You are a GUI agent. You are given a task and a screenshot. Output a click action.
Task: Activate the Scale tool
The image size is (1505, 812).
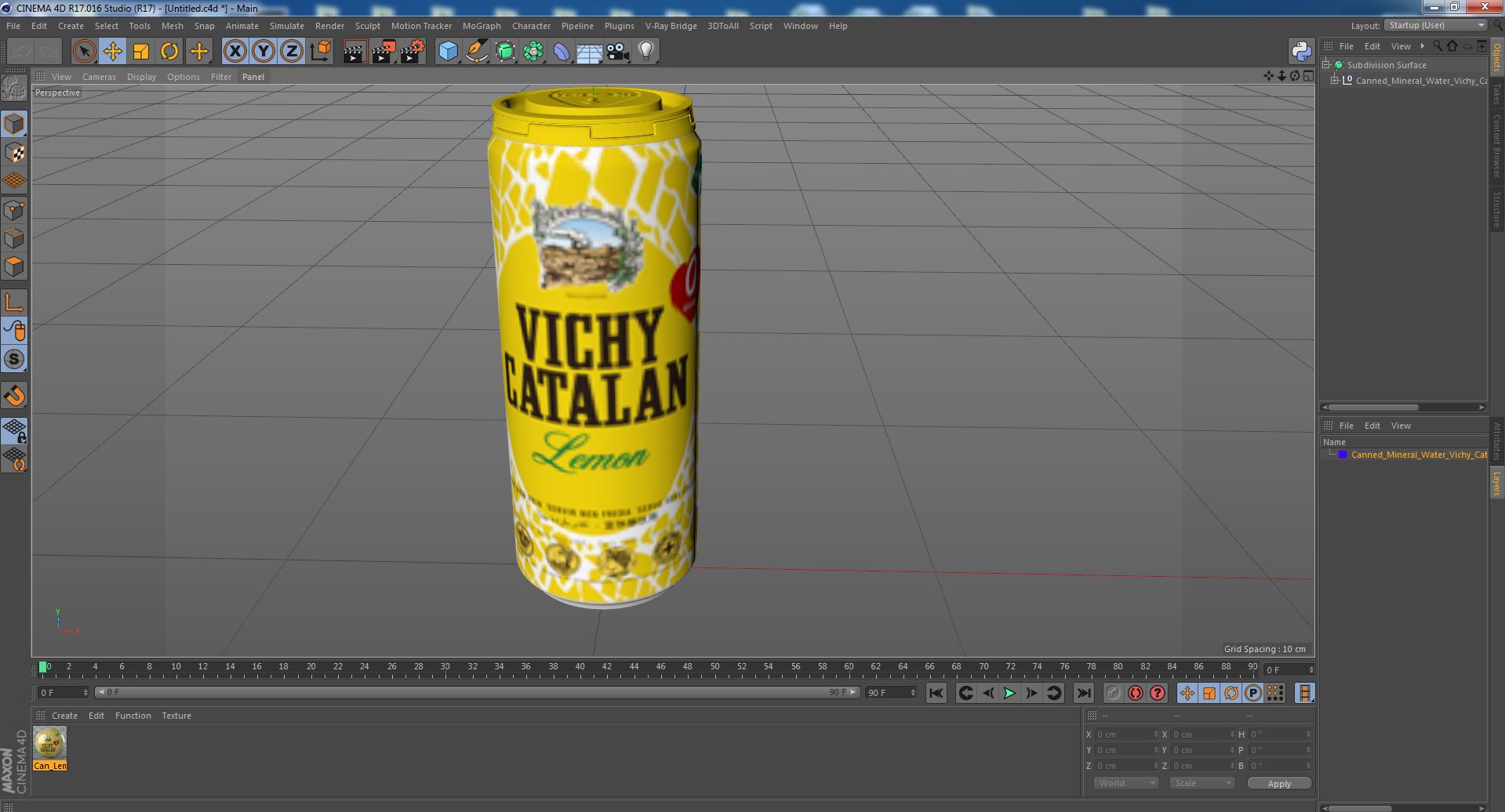pyautogui.click(x=141, y=52)
